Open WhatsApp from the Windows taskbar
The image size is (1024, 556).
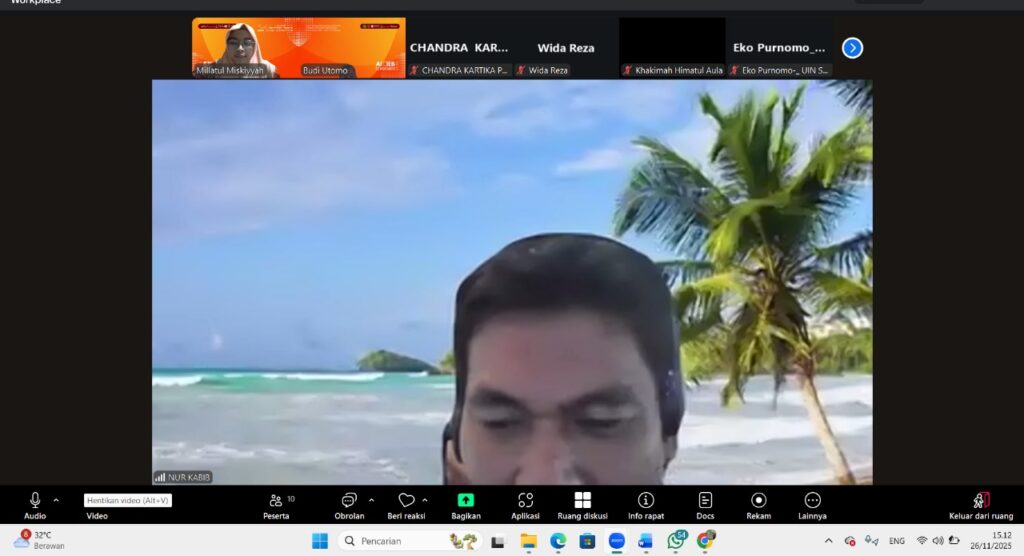point(676,541)
